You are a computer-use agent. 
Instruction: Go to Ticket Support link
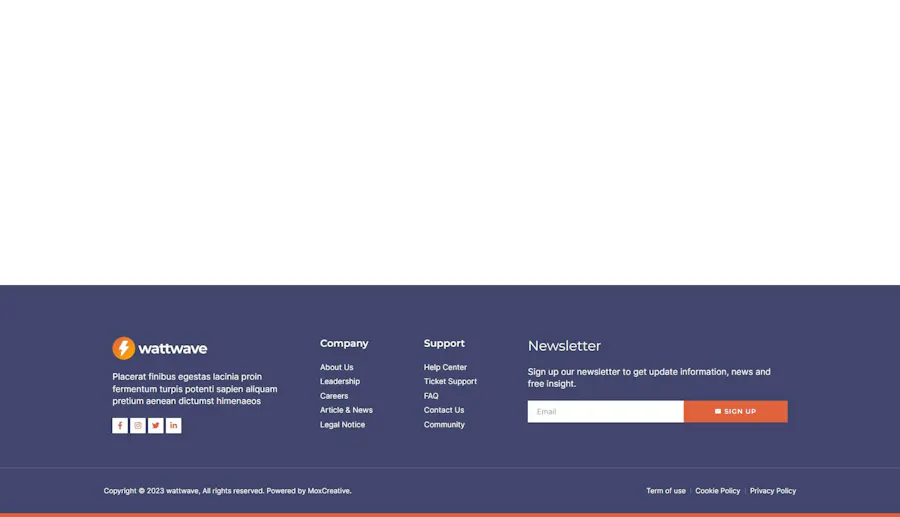click(x=450, y=382)
